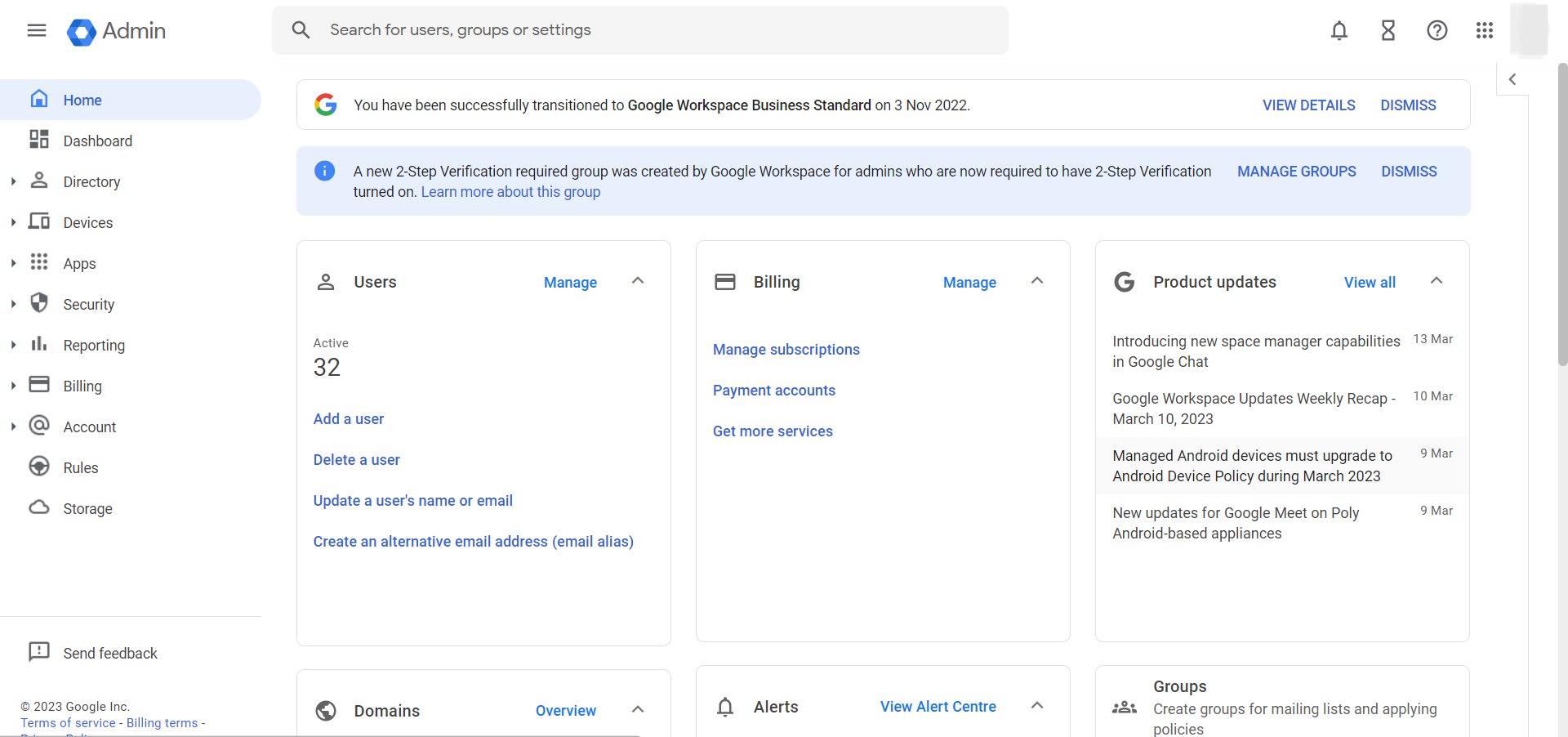Click View all product updates
The width and height of the screenshot is (1568, 737).
click(x=1370, y=283)
